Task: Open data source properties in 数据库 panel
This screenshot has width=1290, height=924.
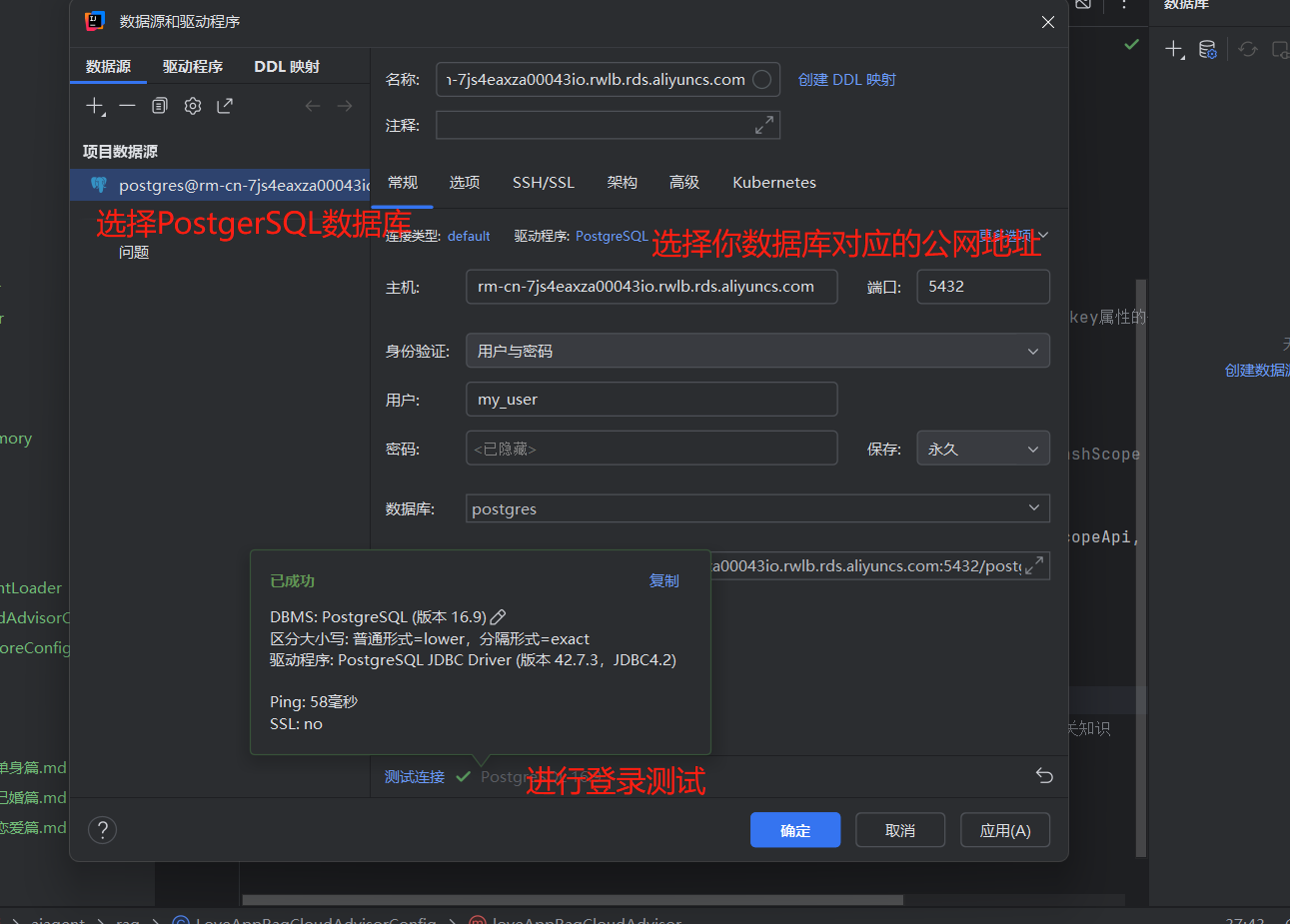Action: click(1207, 49)
